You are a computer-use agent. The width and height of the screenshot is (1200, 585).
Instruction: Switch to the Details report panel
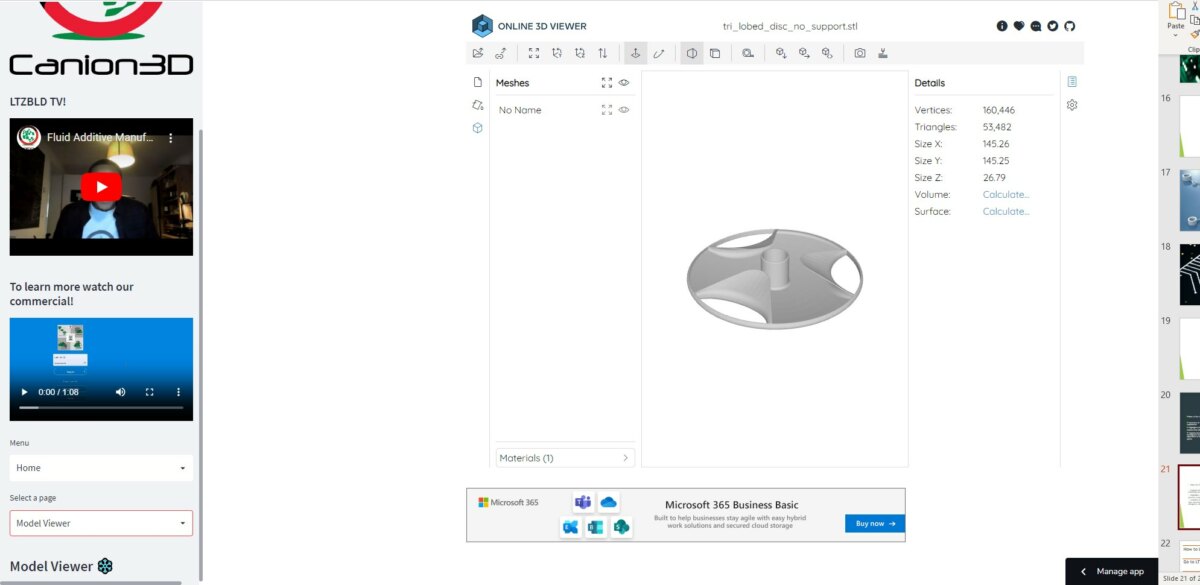point(1071,82)
